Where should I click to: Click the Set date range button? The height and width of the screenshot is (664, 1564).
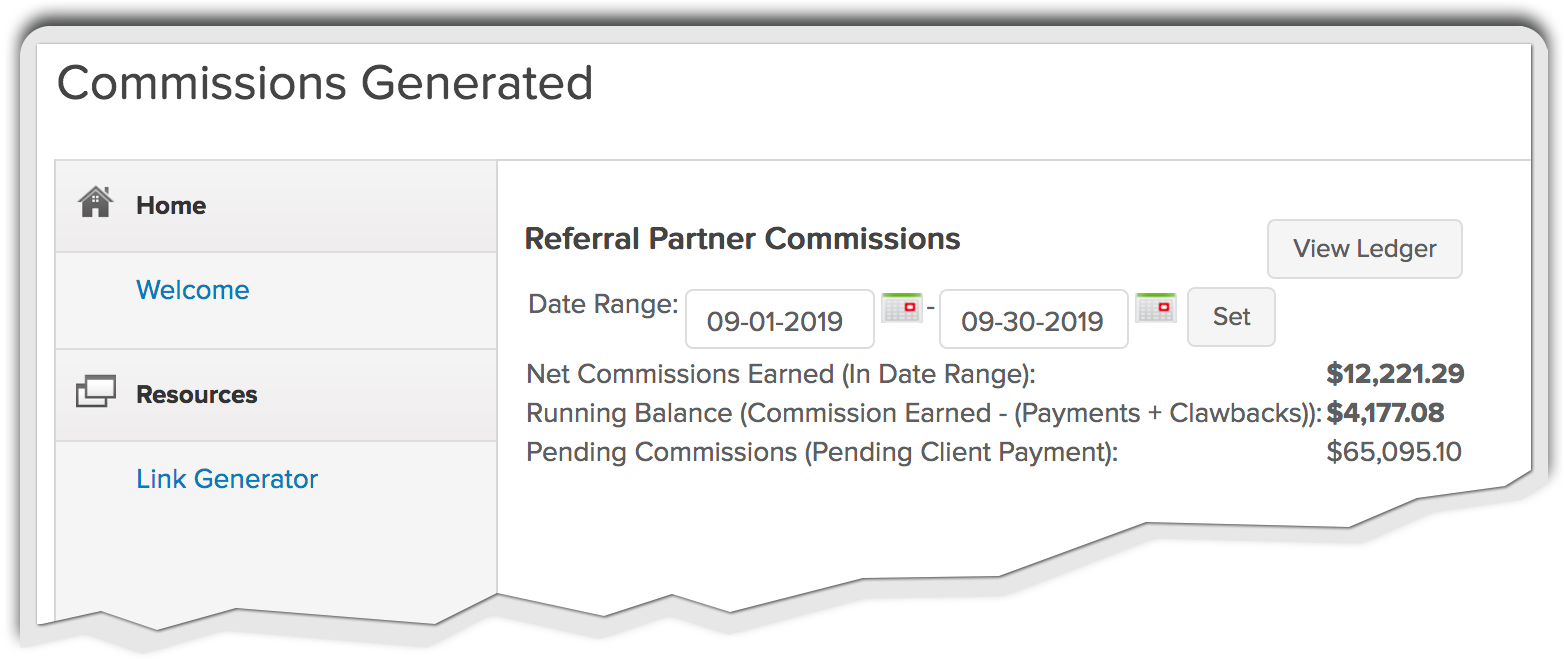(x=1231, y=317)
